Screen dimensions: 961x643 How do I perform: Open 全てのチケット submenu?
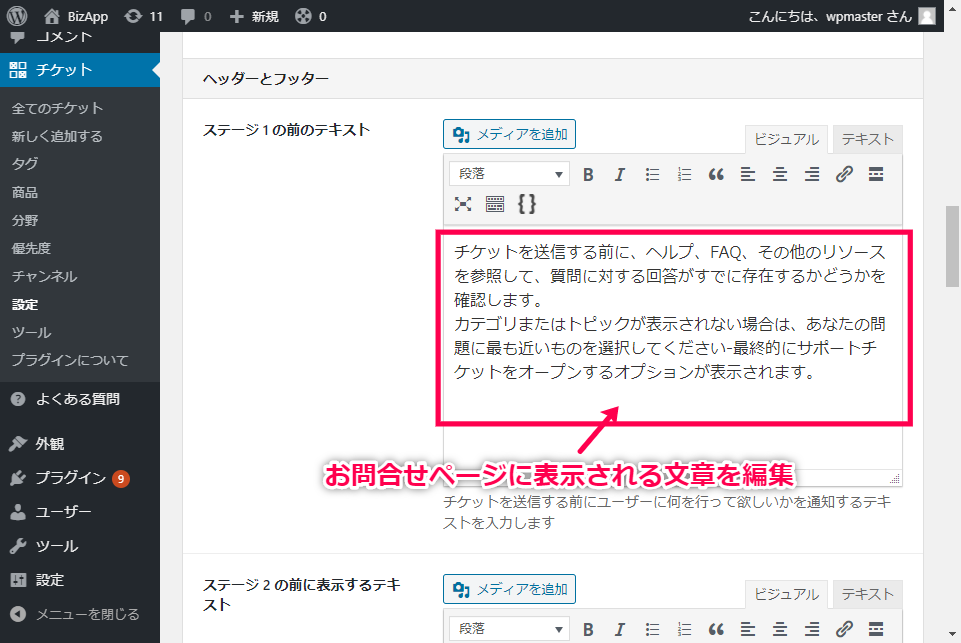point(57,108)
